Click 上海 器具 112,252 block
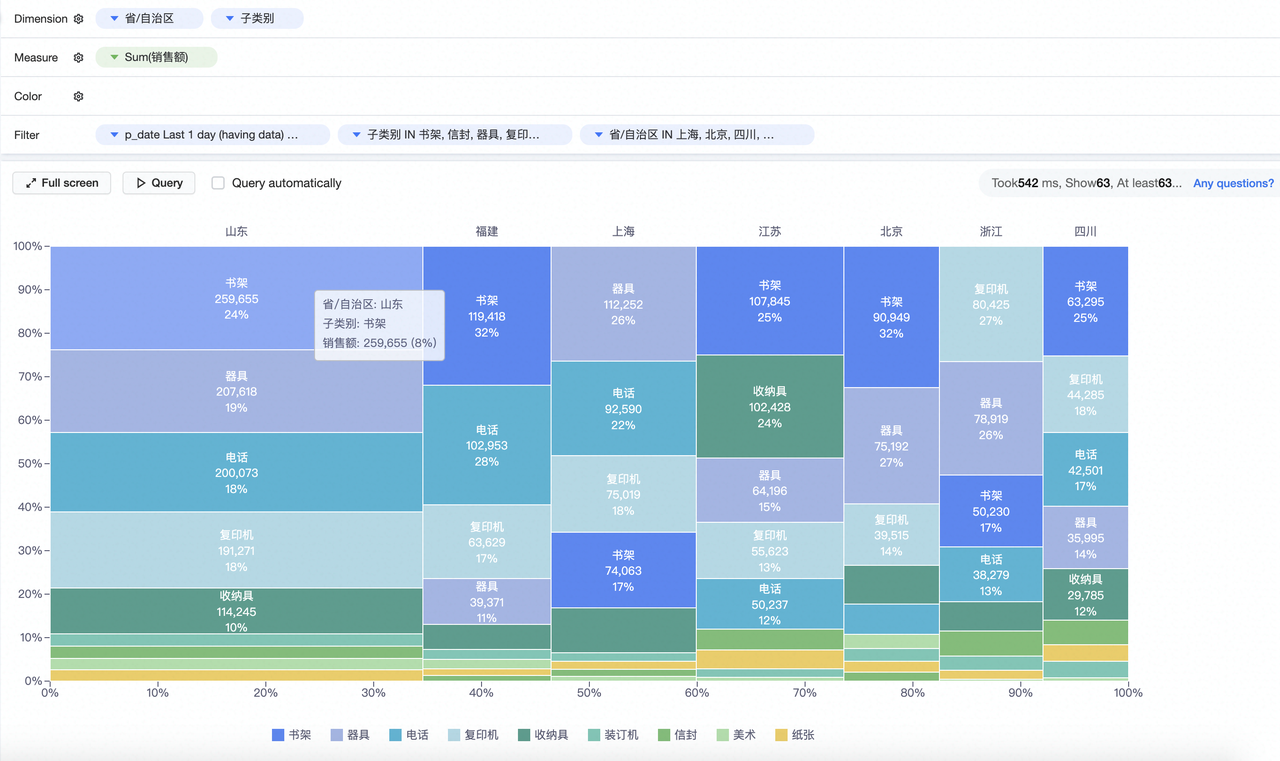This screenshot has height=761, width=1280. click(623, 304)
